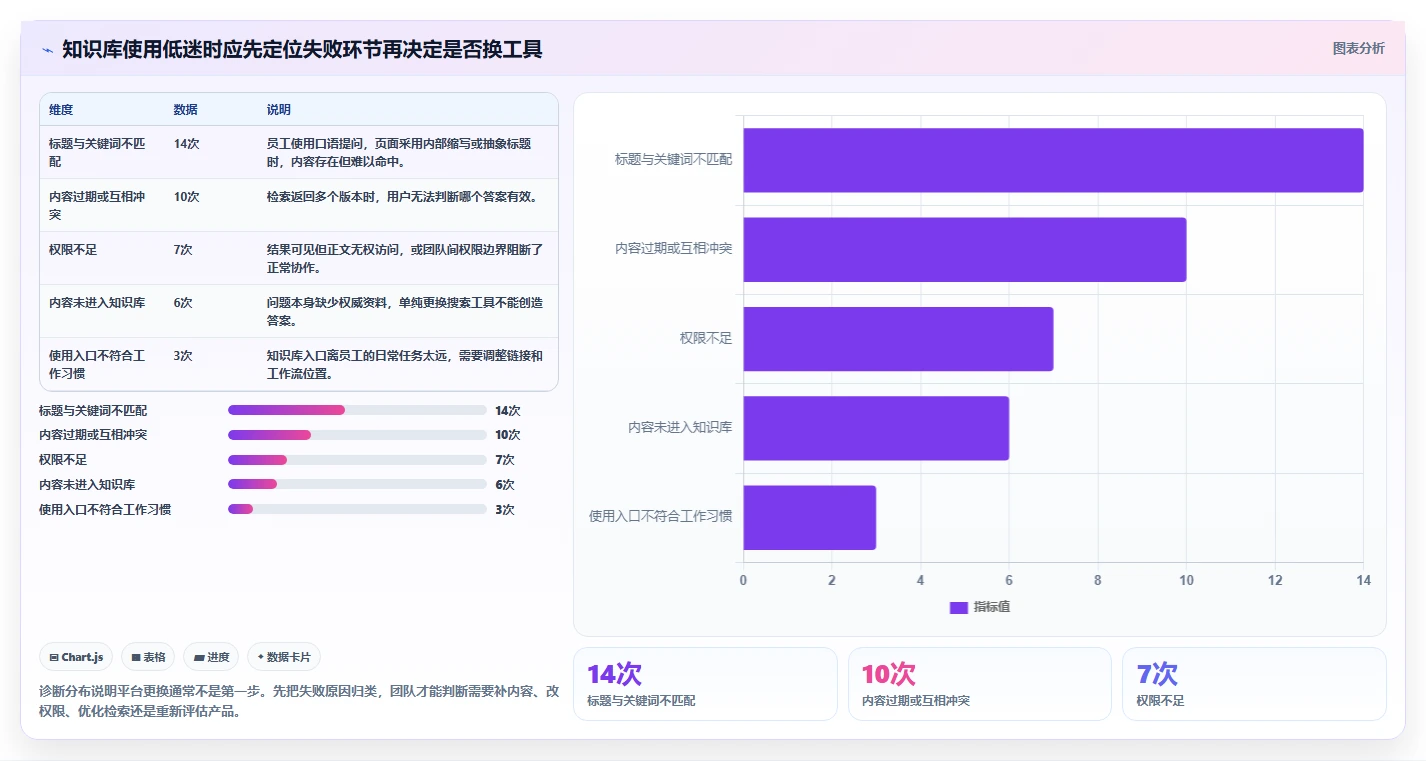
Task: Click the progress bar for 使用入口不符合工作习惯
Action: pos(357,509)
